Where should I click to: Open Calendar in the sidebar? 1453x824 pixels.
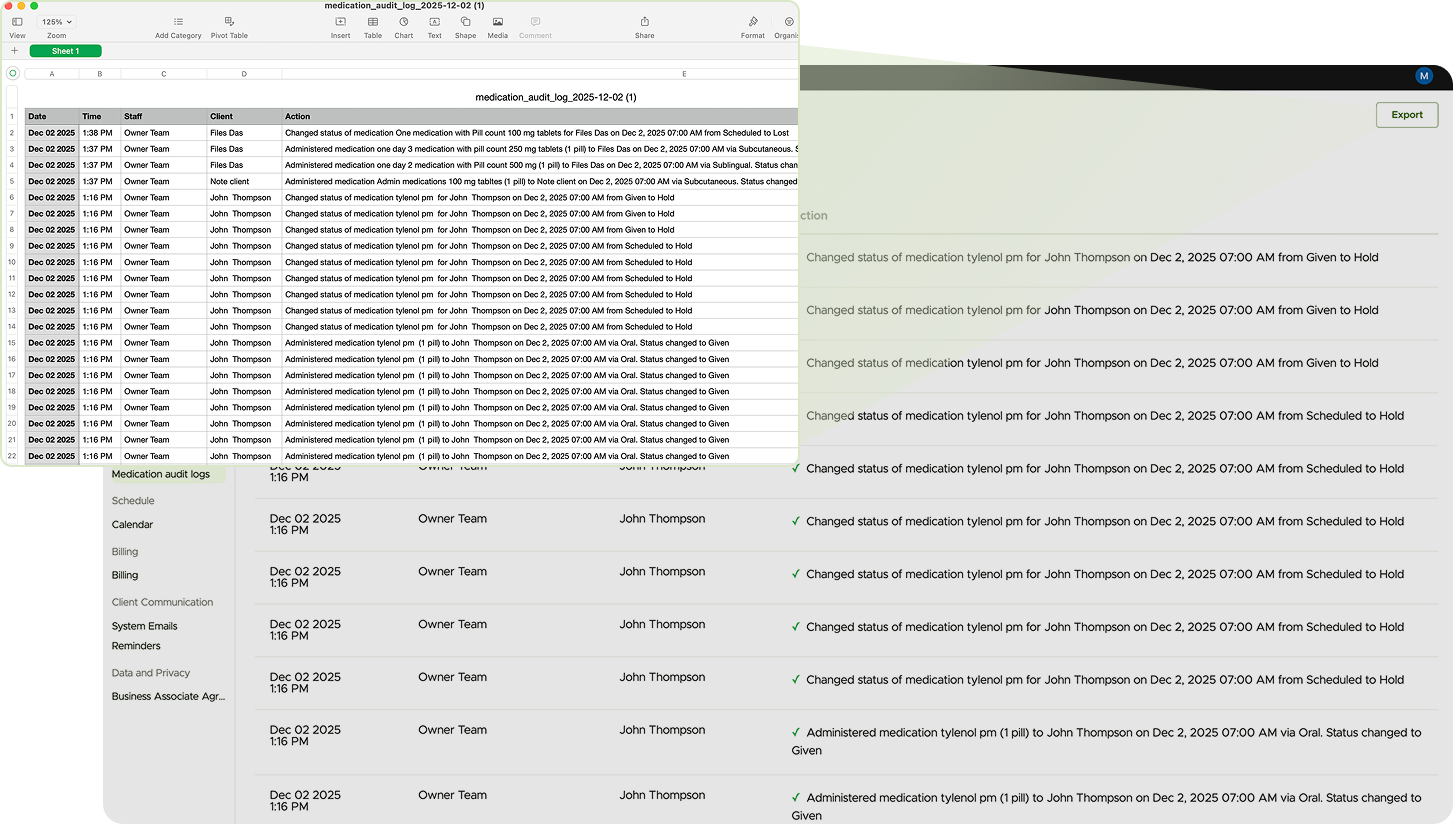tap(132, 525)
